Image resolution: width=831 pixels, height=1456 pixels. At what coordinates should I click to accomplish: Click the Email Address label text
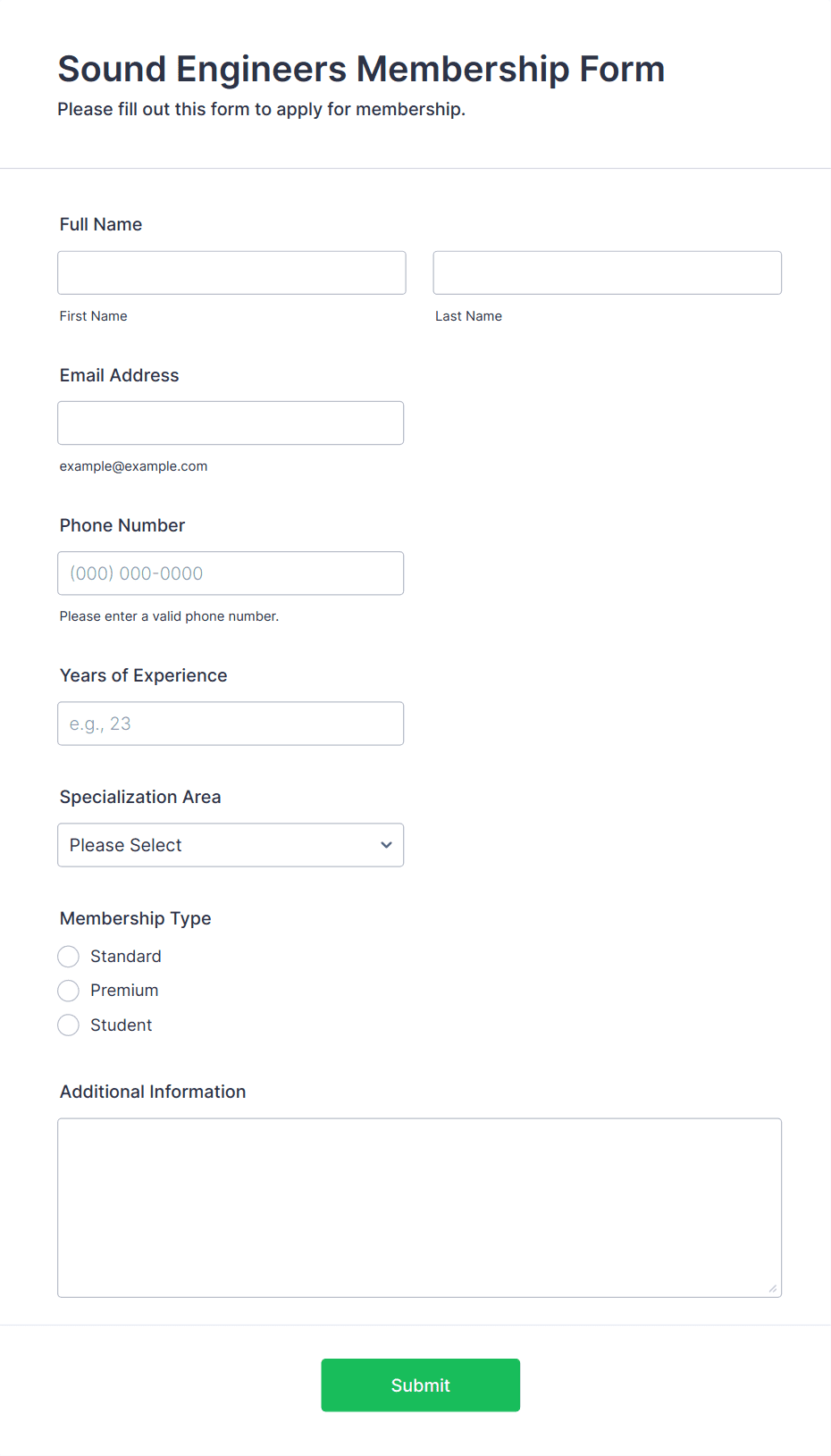(x=119, y=375)
